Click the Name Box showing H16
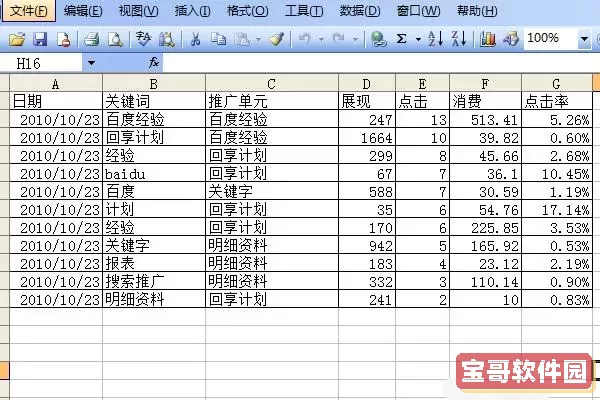 [41, 63]
